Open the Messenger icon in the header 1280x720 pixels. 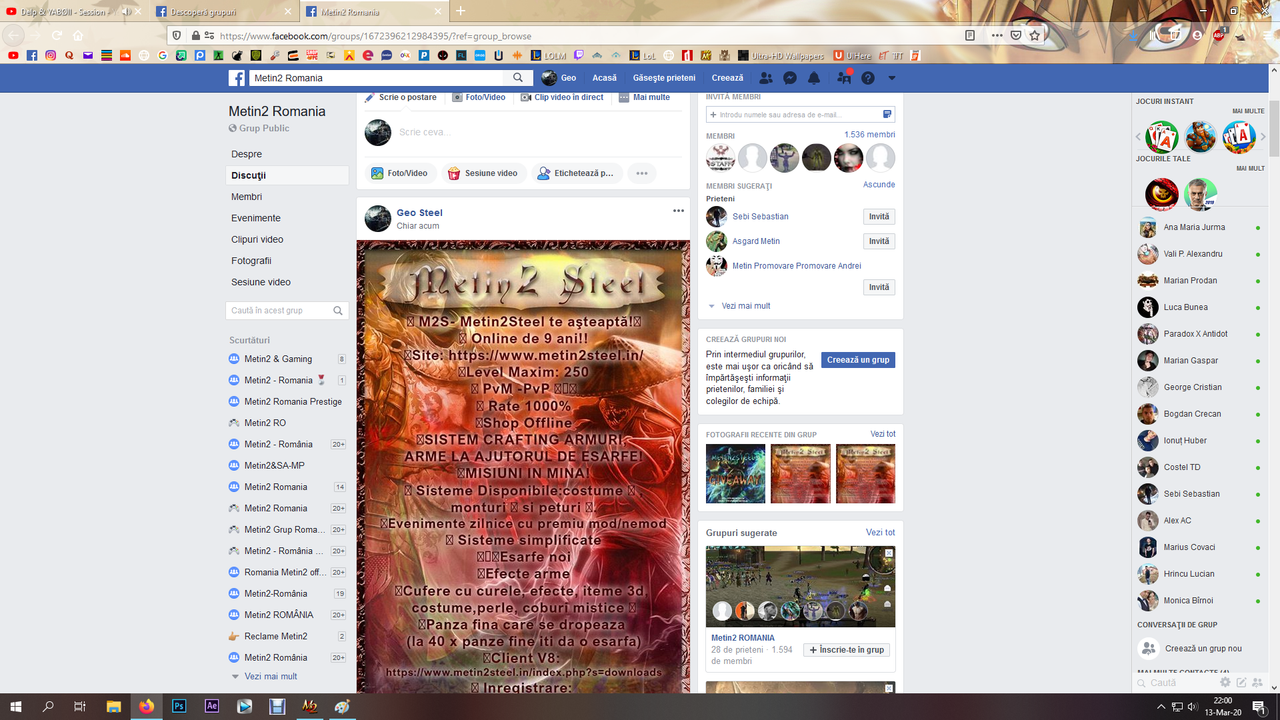pos(790,78)
